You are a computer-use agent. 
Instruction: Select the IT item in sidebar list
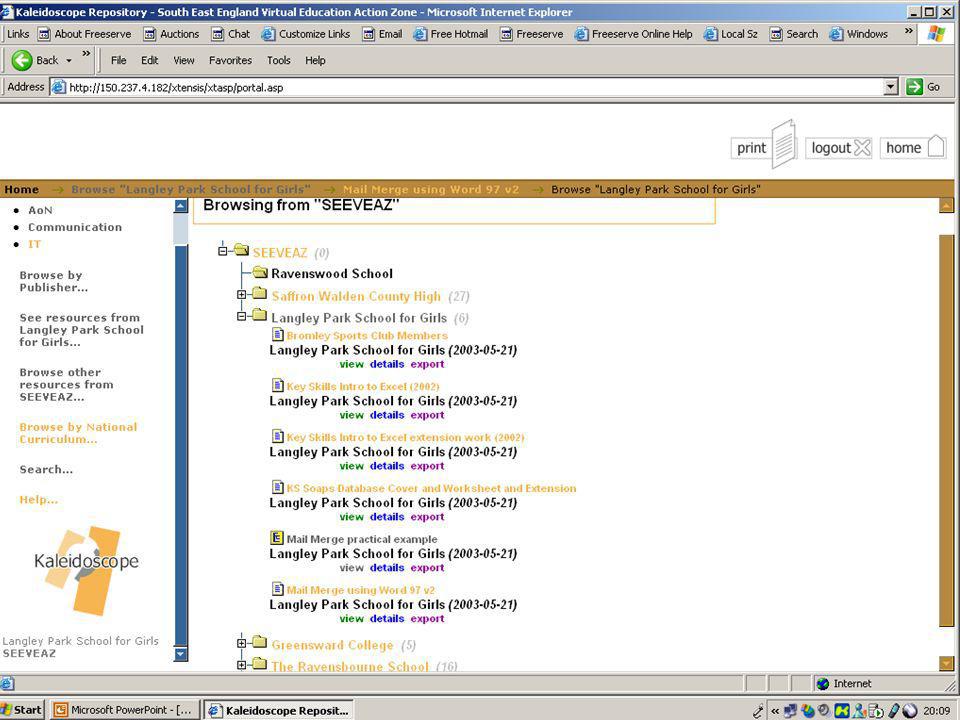[34, 244]
